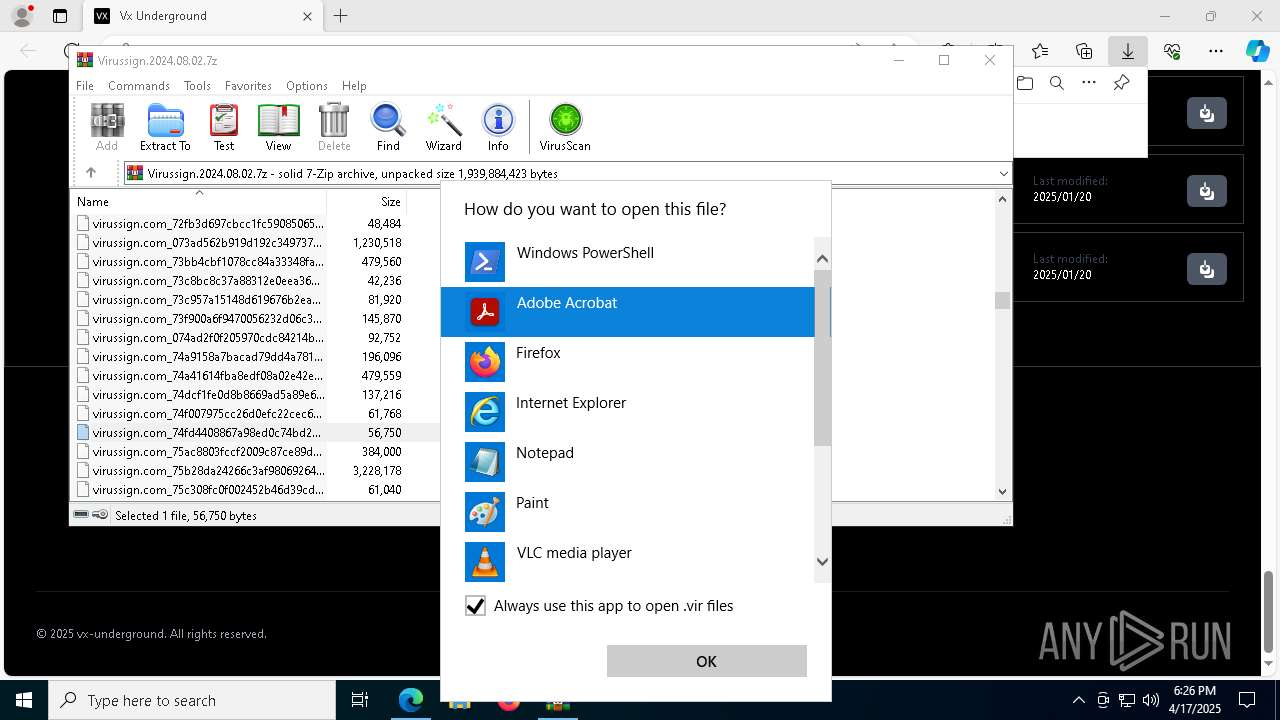Click the Windows Start button
Image resolution: width=1280 pixels, height=720 pixels.
(24, 700)
